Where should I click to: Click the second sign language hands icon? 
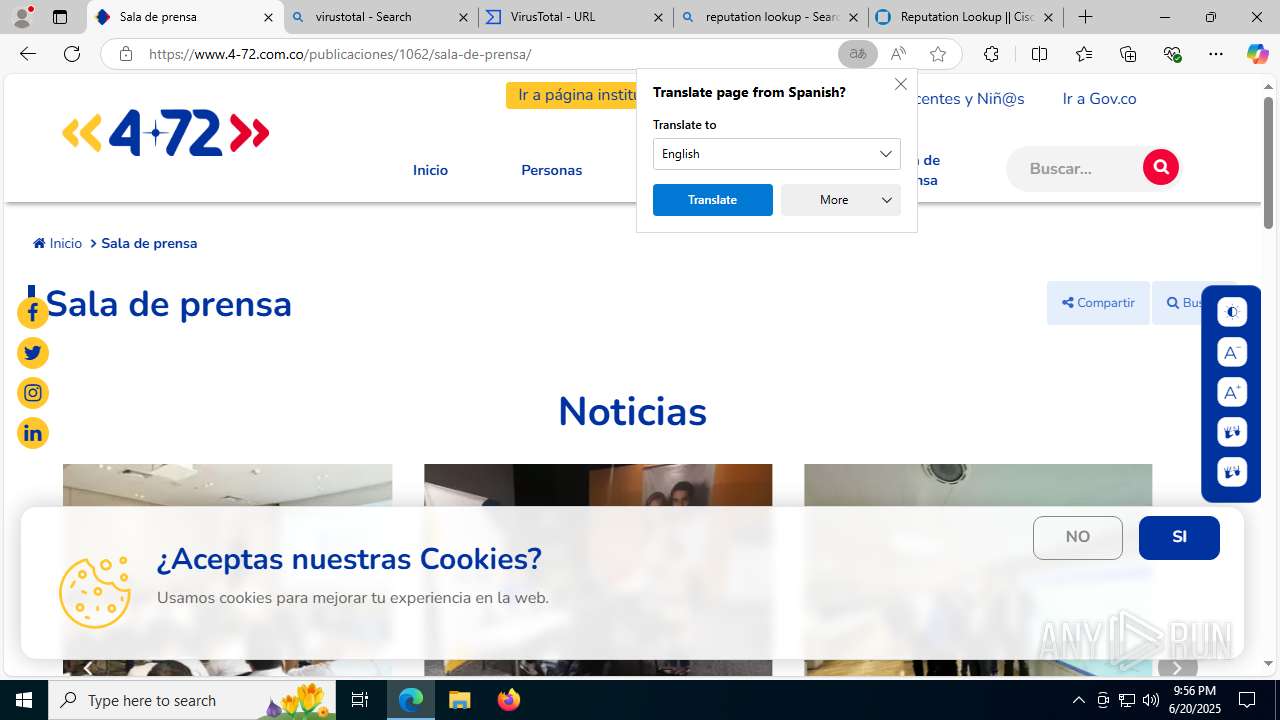click(x=1232, y=472)
